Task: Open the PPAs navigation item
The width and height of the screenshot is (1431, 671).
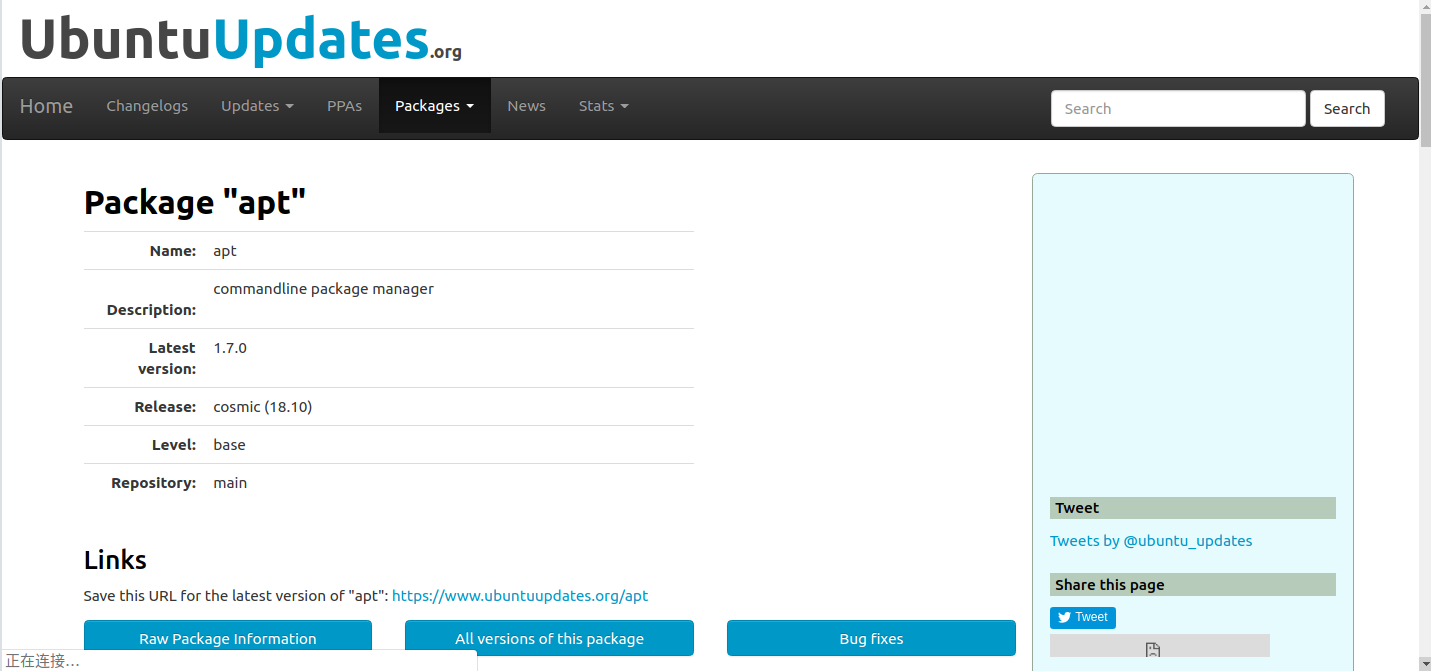Action: point(344,106)
